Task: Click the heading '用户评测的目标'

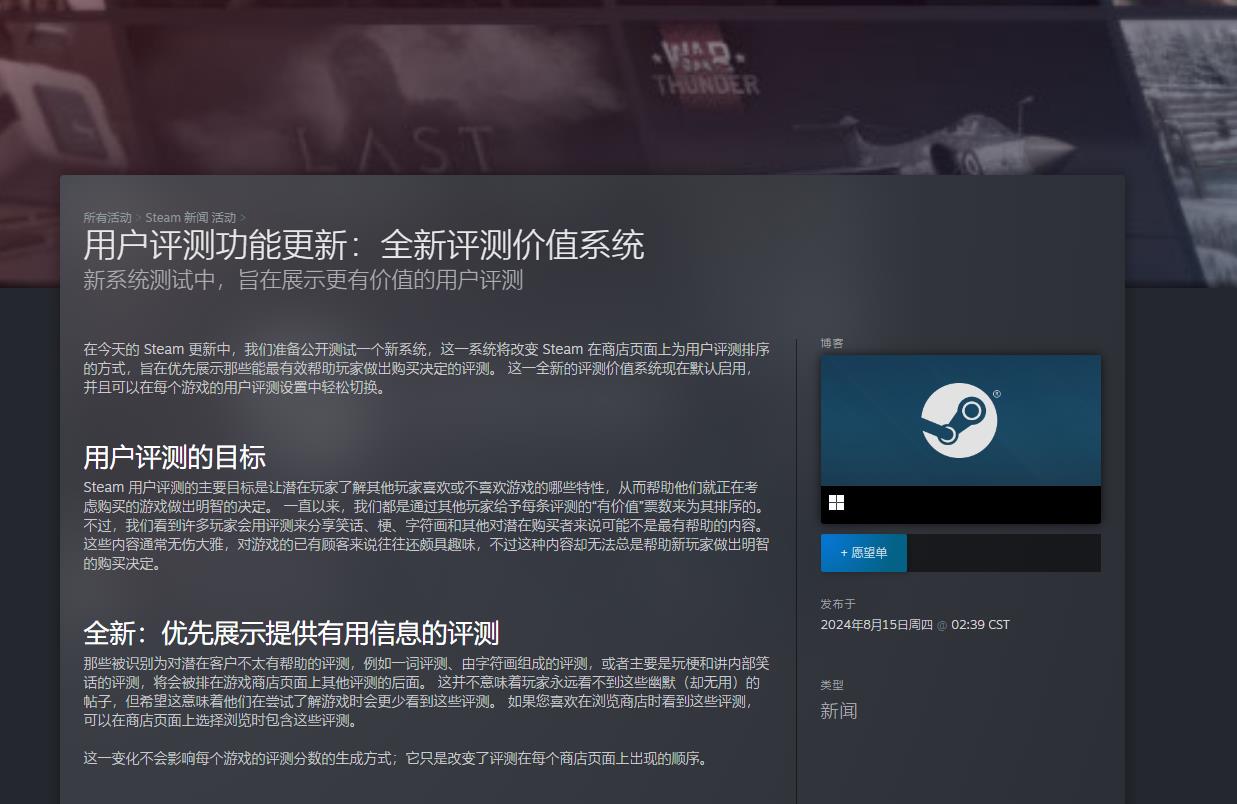Action: (174, 458)
